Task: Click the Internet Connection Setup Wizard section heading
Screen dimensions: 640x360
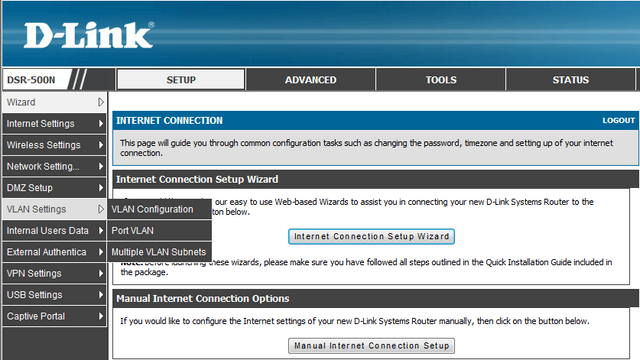Action: [x=197, y=179]
